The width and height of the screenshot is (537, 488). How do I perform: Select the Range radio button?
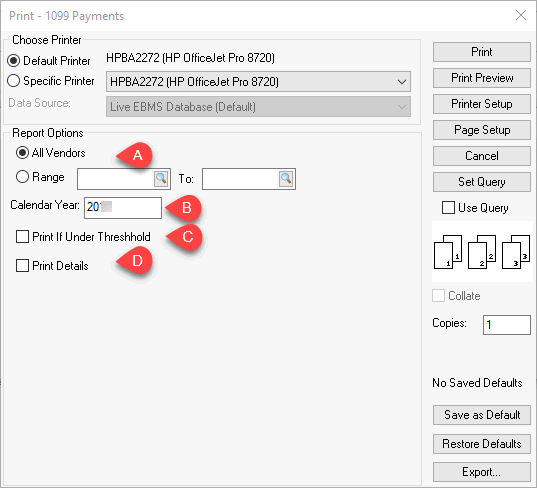tap(22, 177)
